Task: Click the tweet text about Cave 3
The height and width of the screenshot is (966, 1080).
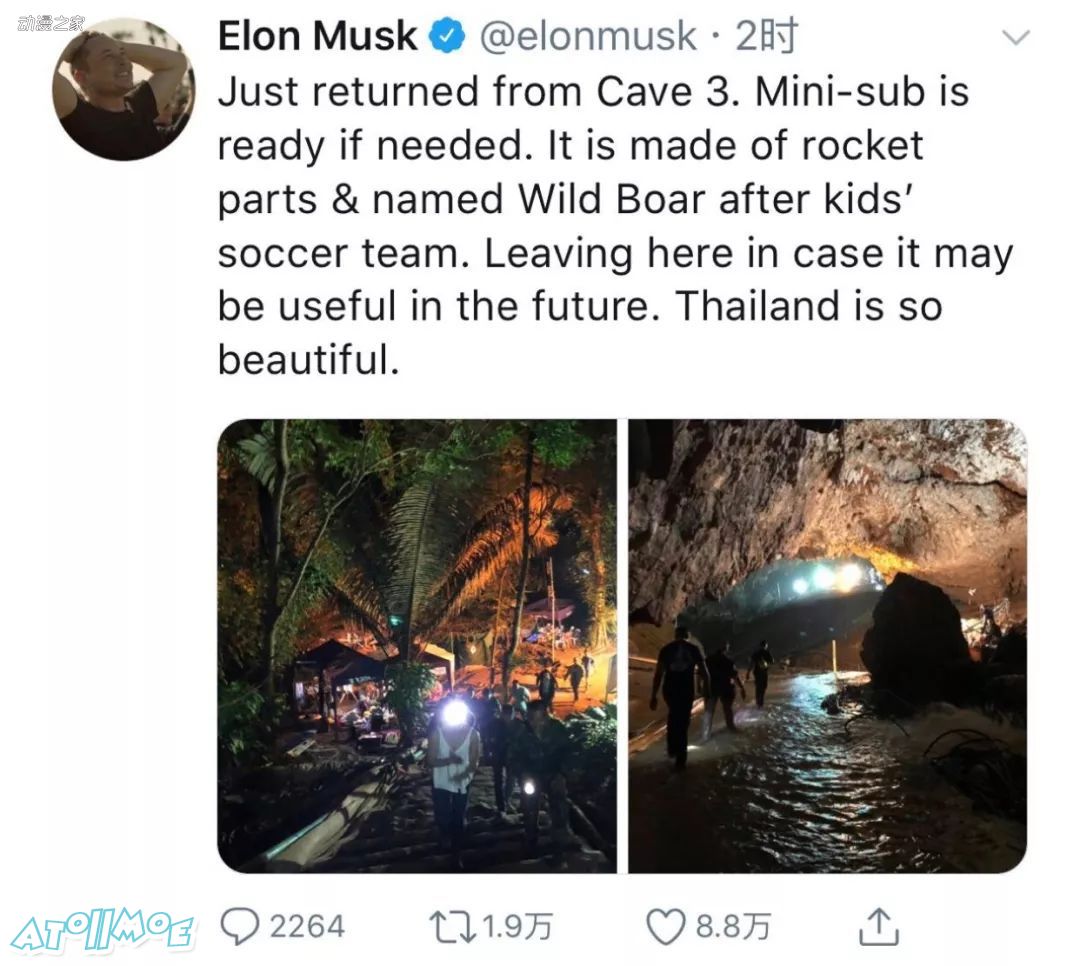Action: 615,225
